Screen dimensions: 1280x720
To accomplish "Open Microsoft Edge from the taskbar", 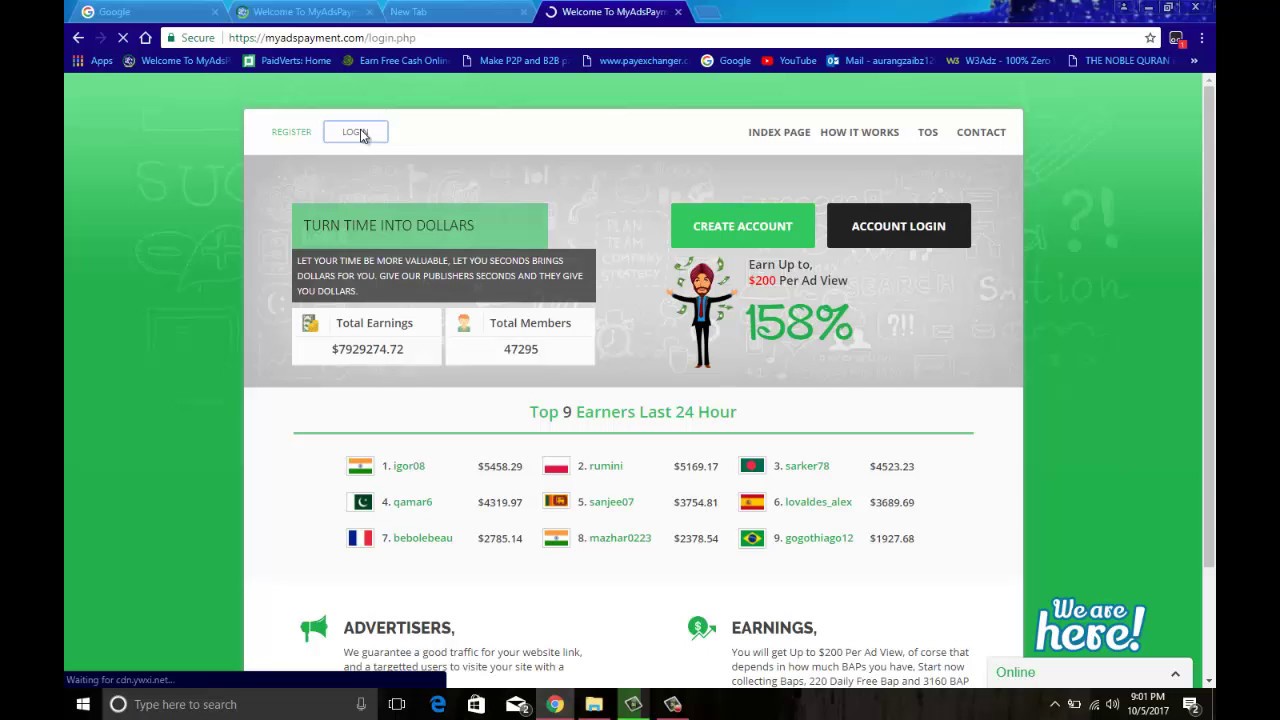I will [x=437, y=704].
